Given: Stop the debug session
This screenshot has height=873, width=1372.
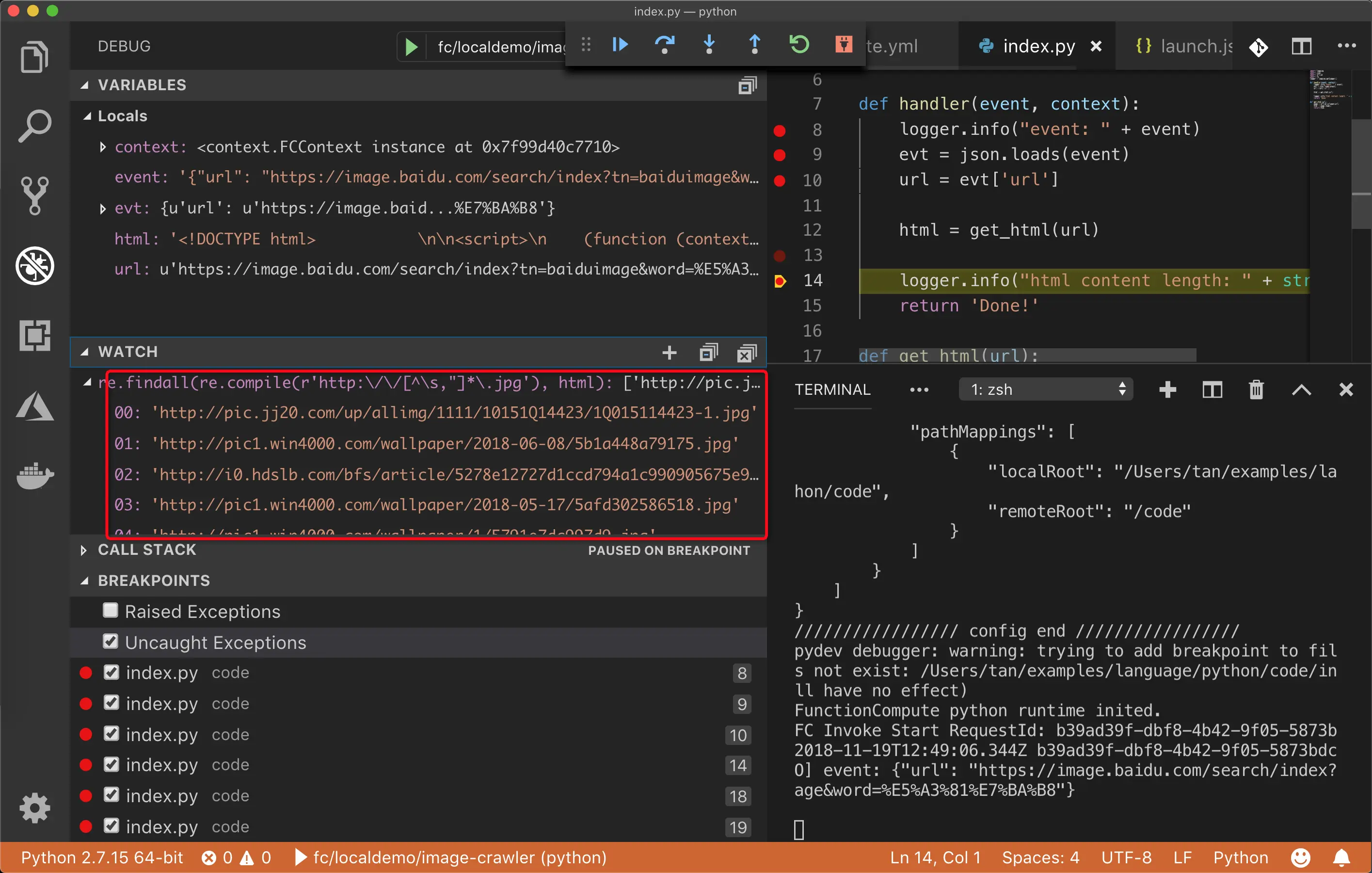Looking at the screenshot, I should click(x=843, y=45).
